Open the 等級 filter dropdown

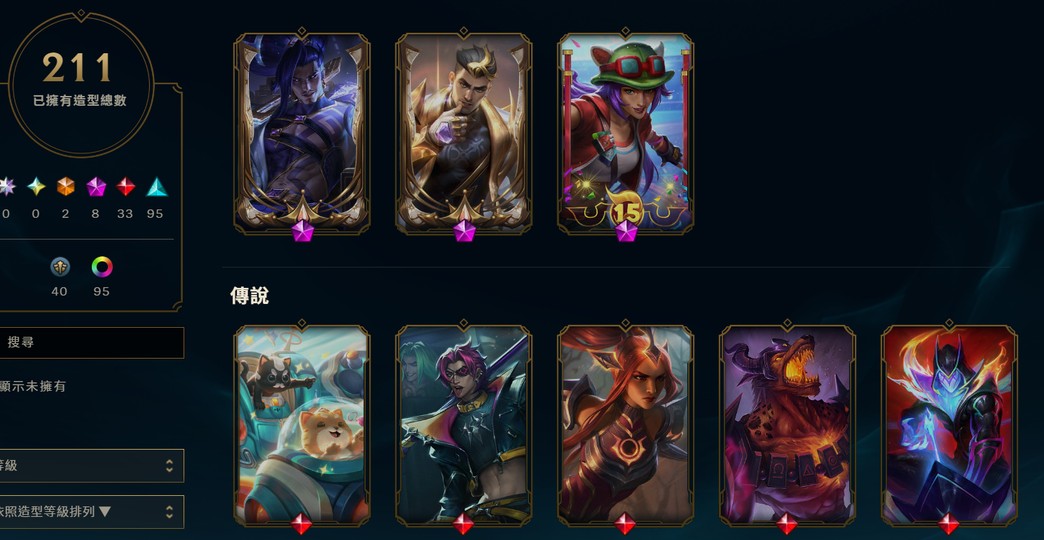(x=91, y=465)
